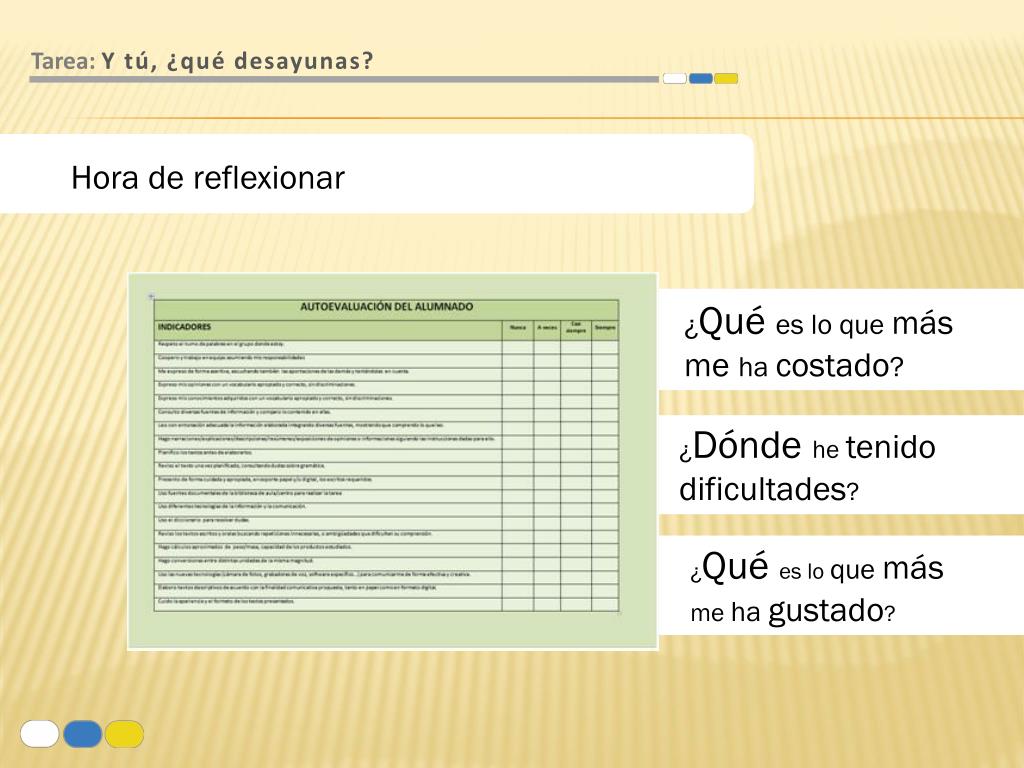
Task: Click the slide title 'Y tú, ¿qué desayunas?'
Action: pyautogui.click(x=237, y=61)
